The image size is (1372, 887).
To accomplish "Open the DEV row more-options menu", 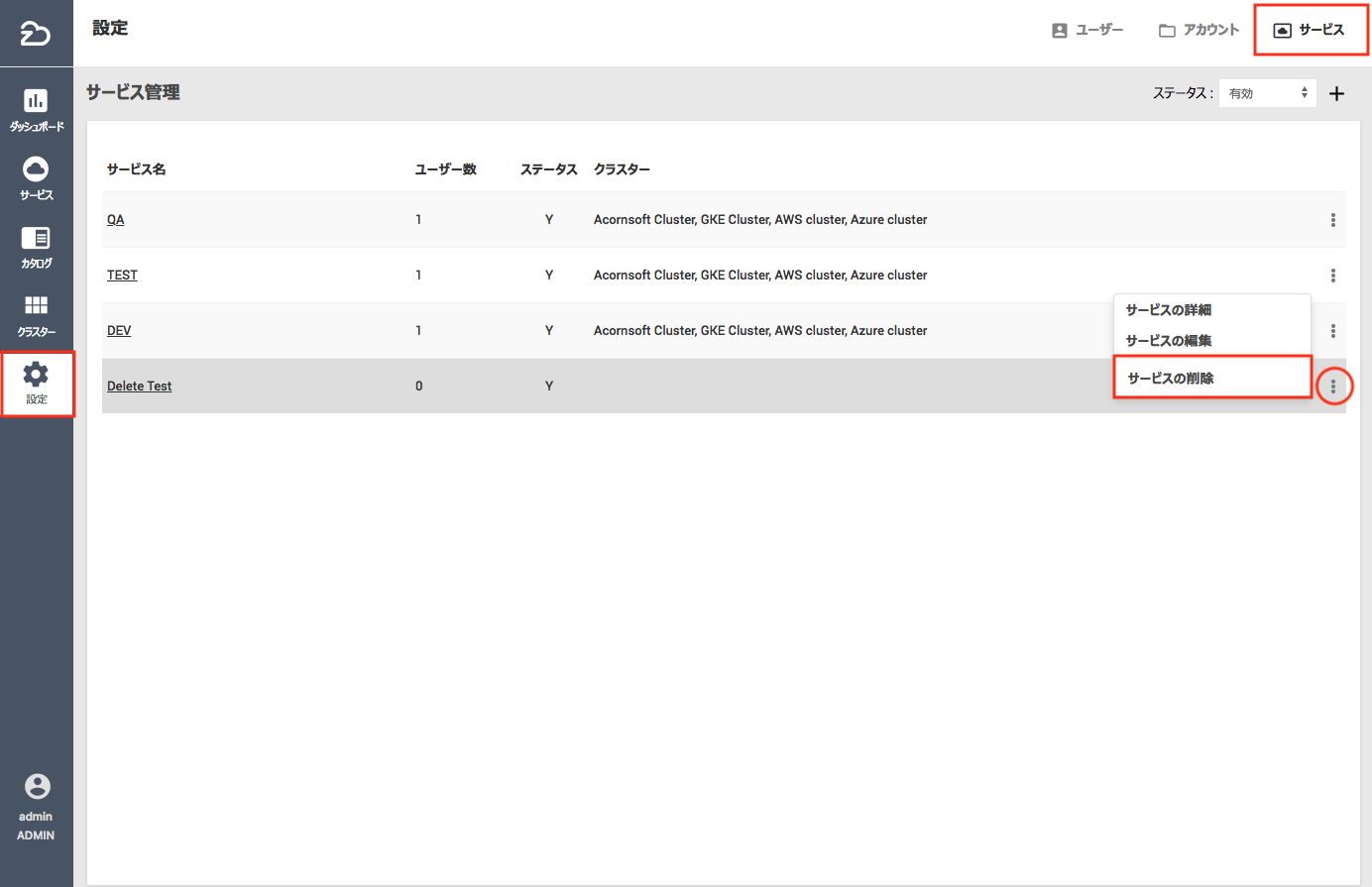I will click(1332, 331).
